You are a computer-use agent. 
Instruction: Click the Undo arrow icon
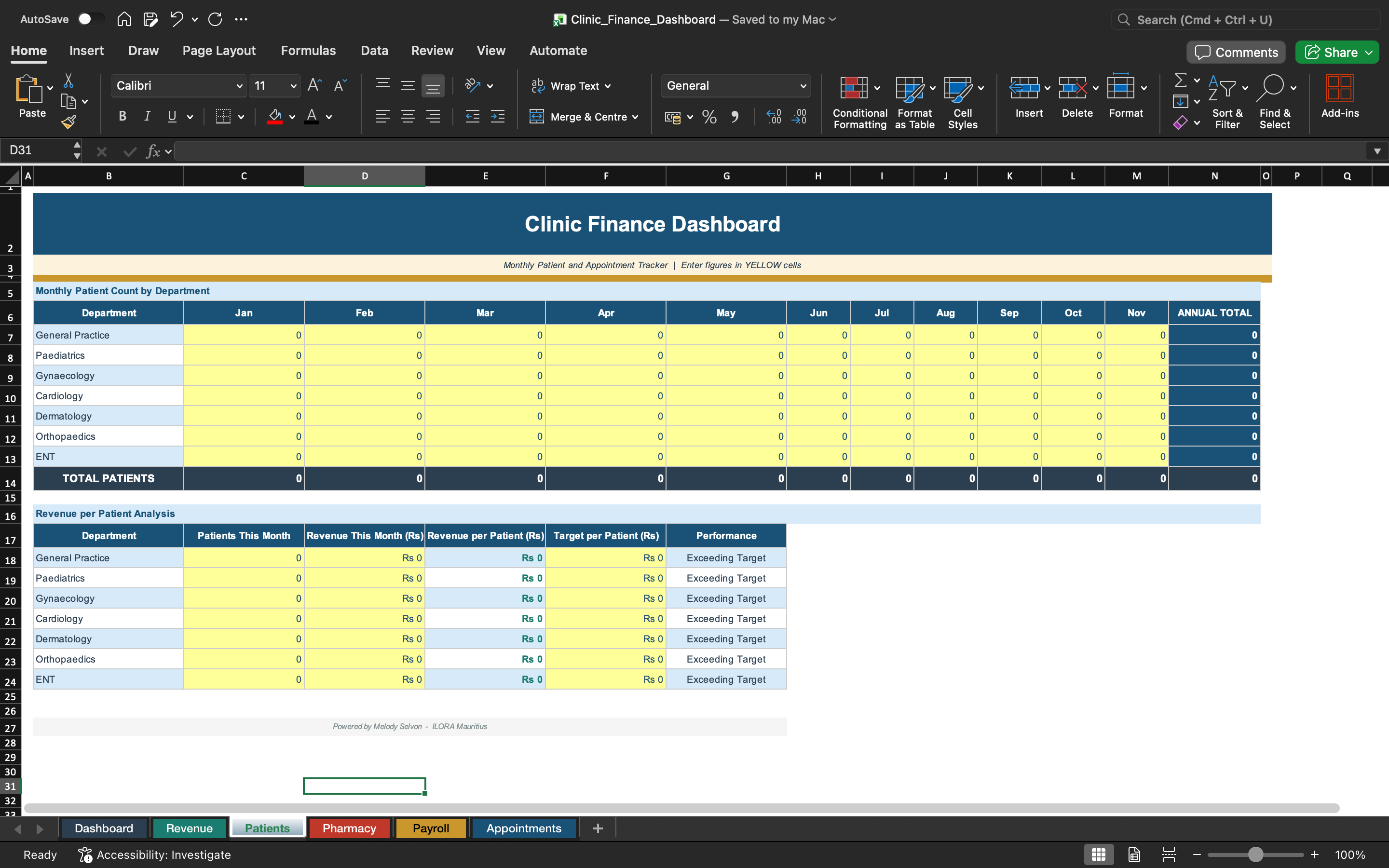(x=177, y=19)
